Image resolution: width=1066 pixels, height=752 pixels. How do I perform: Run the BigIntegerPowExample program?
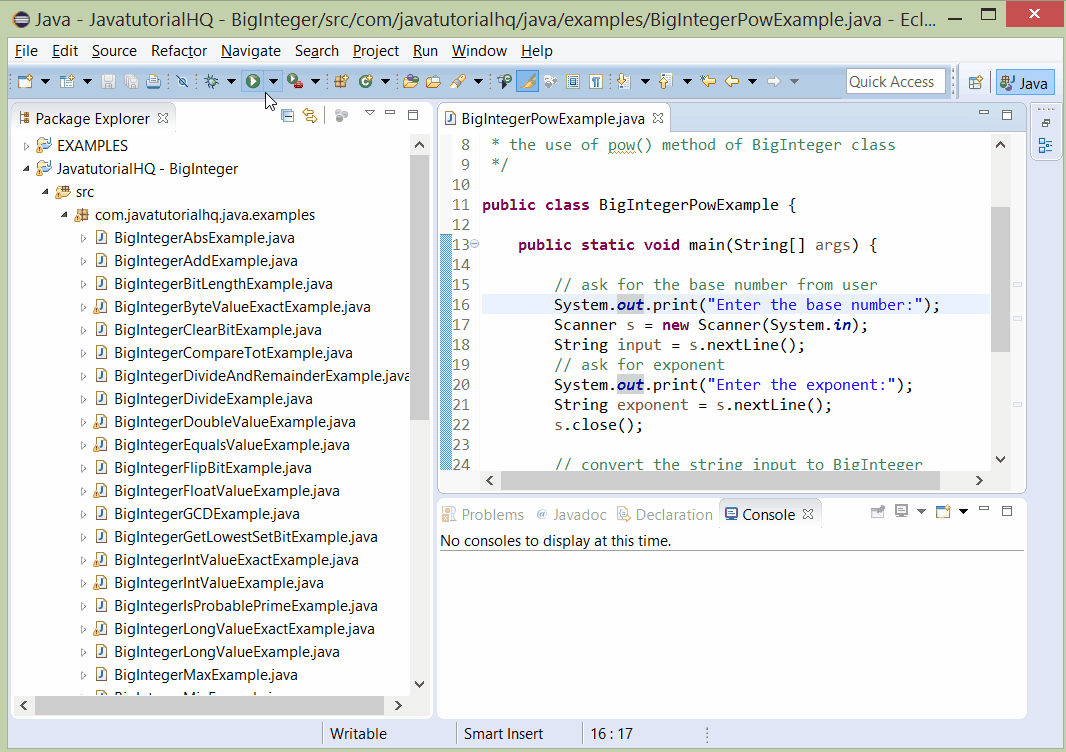pos(252,82)
